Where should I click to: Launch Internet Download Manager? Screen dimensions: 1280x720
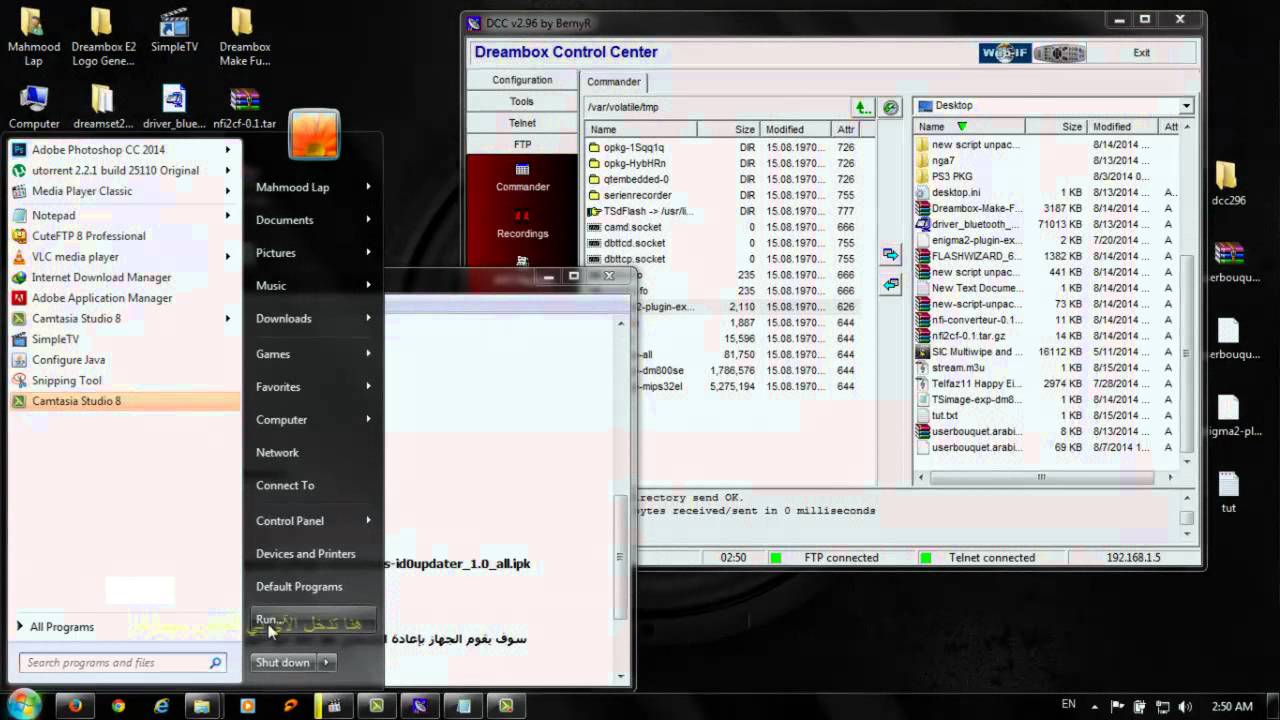click(x=101, y=277)
